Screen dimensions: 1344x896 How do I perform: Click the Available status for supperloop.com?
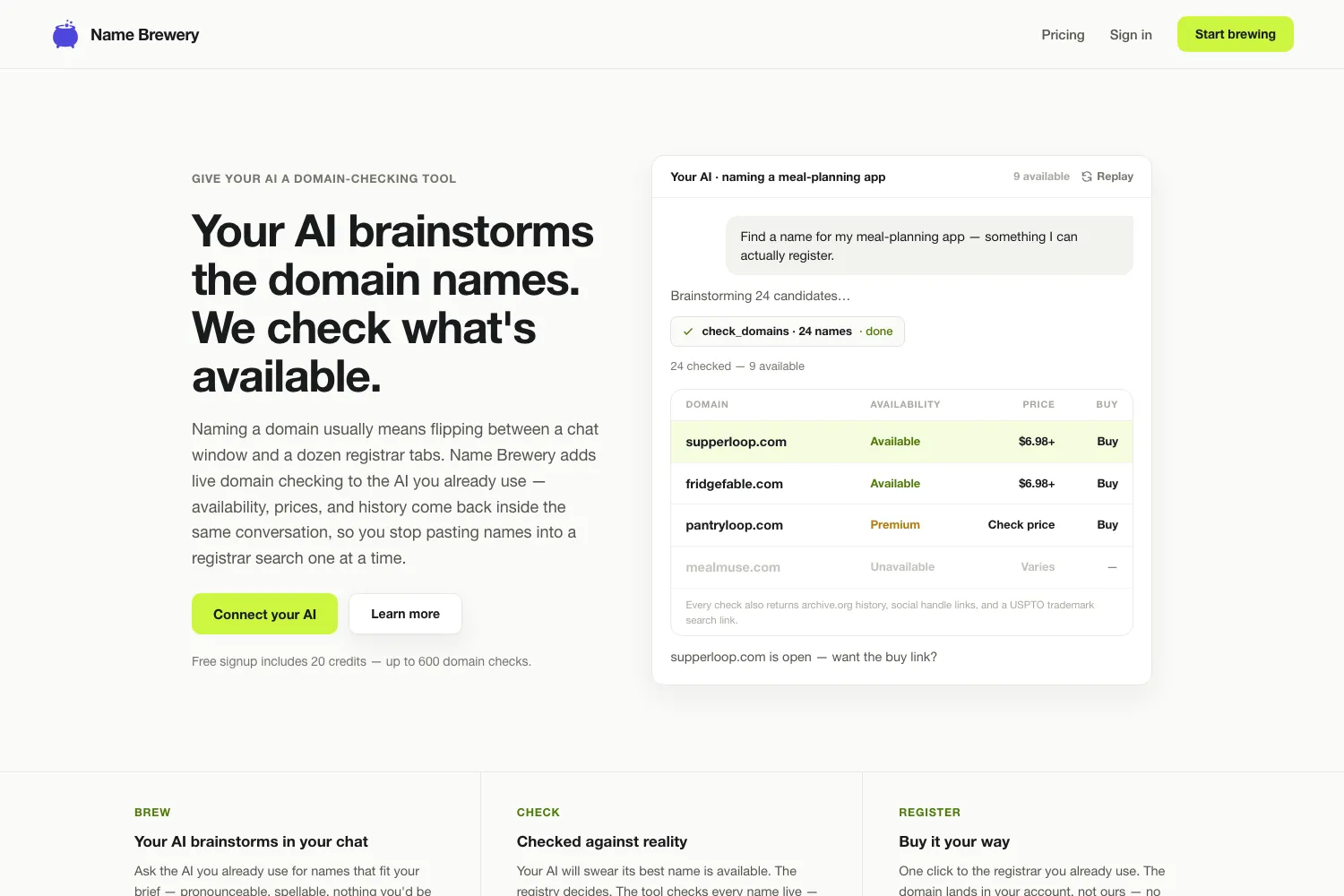(895, 441)
